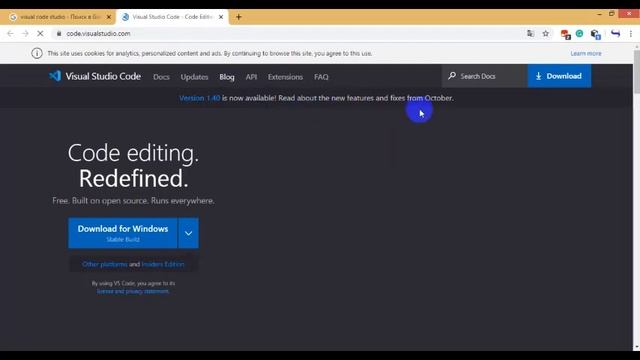Open the dark extension icon with badge
Screen dimensions: 640x360
coord(596,34)
